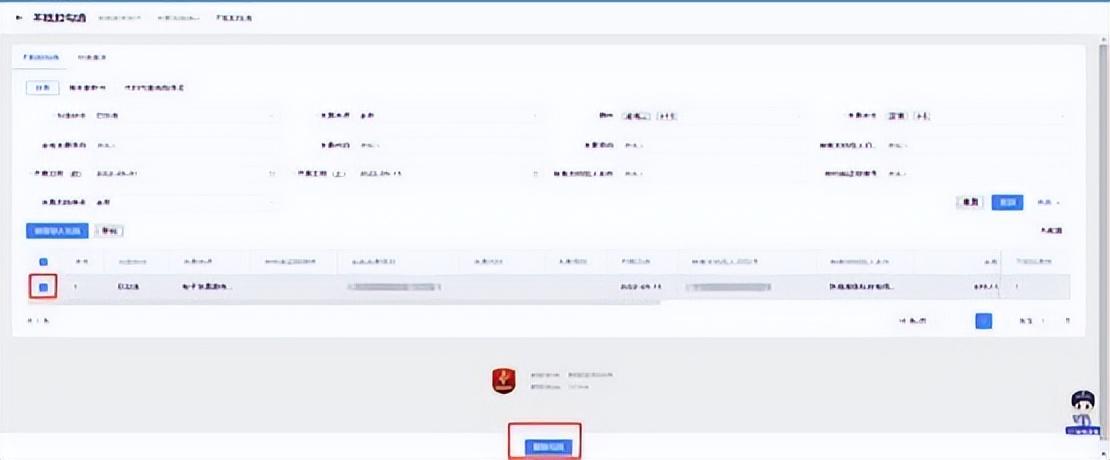Click the end-date input field
The height and width of the screenshot is (460, 1110).
click(x=450, y=173)
